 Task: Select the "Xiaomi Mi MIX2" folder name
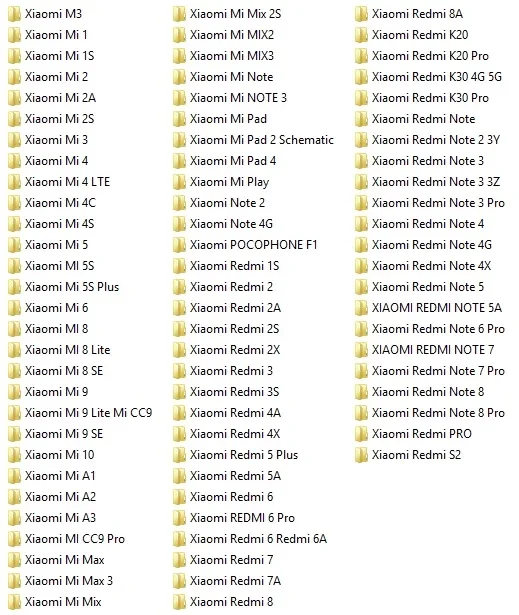[232, 35]
